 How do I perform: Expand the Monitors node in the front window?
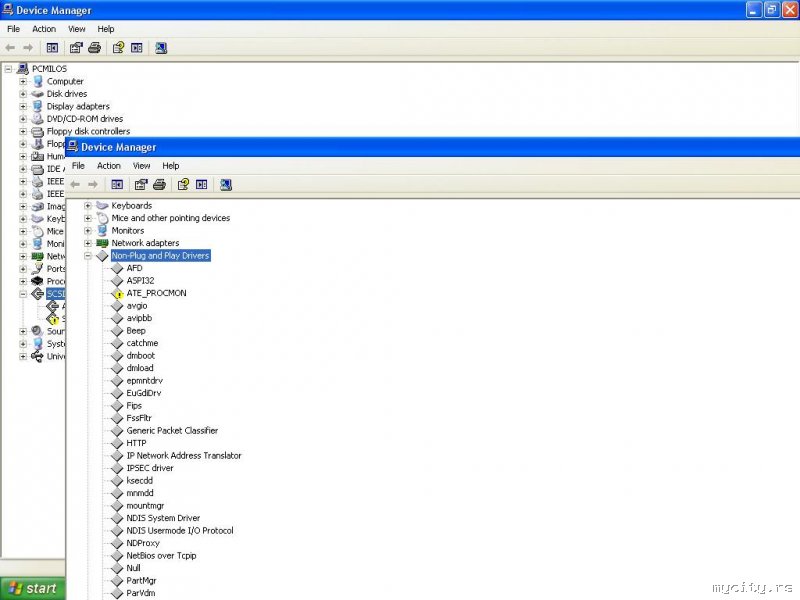[x=88, y=231]
